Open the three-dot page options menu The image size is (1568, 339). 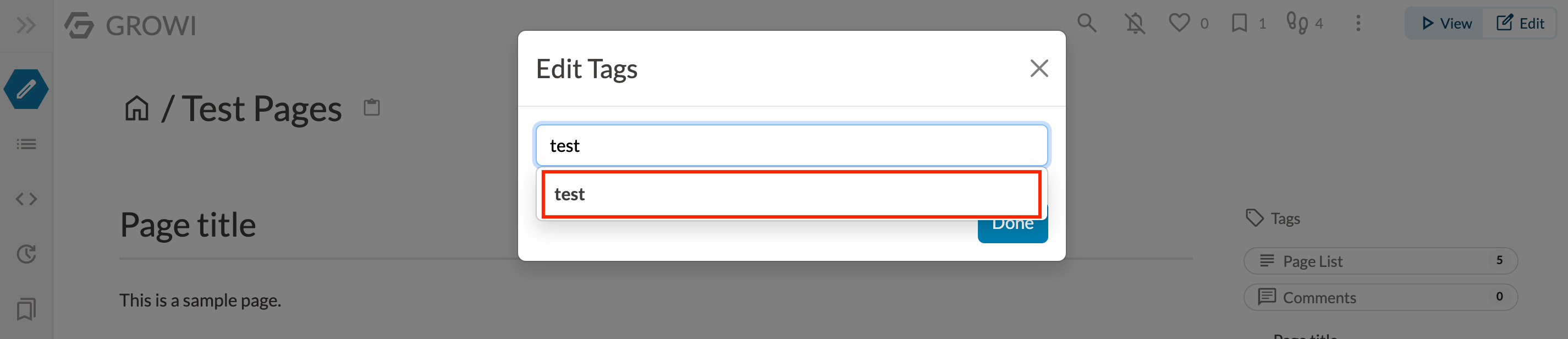point(1358,24)
